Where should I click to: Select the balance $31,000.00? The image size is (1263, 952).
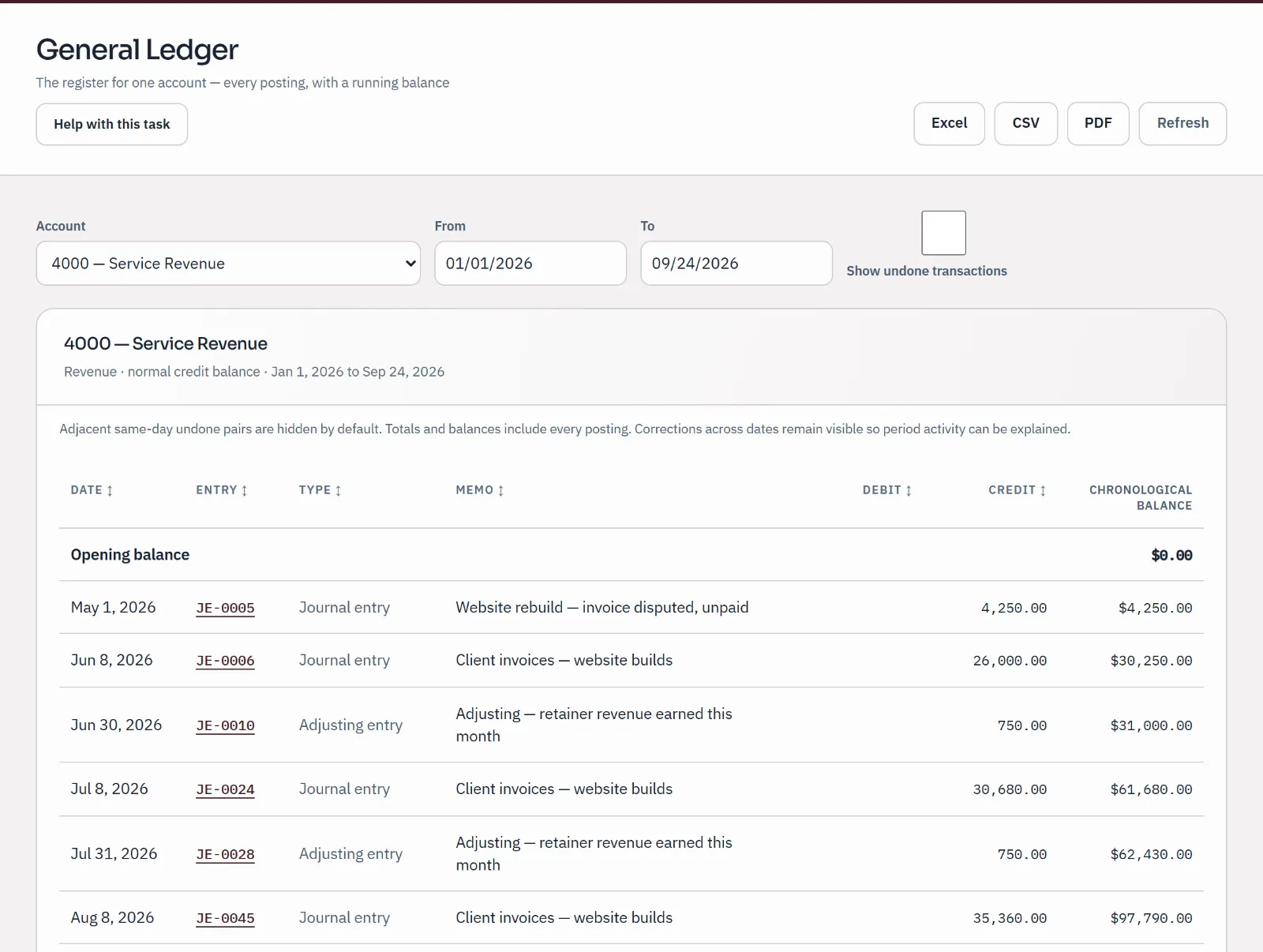(1151, 725)
